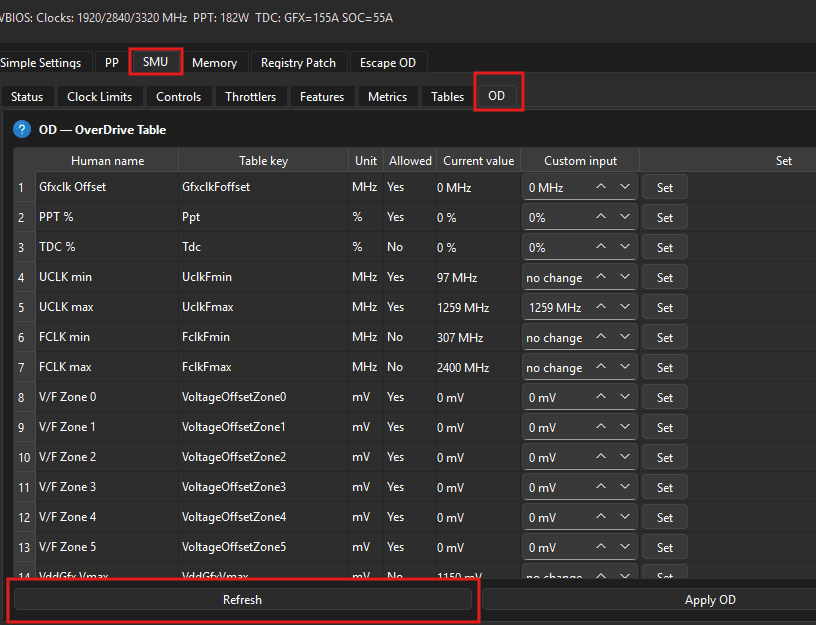
Task: Increase PPT % custom input with up arrow
Action: 601,216
